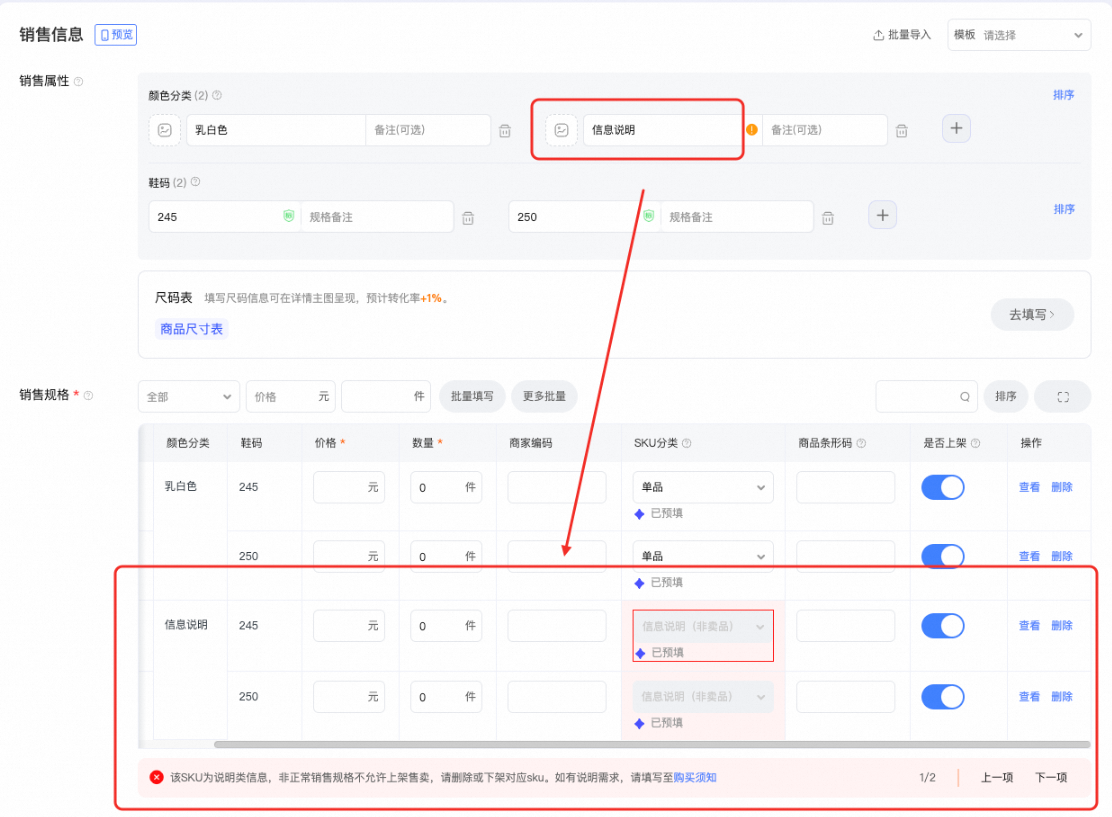Click 规格备注 field next to 250
The image size is (1112, 817).
tap(737, 216)
